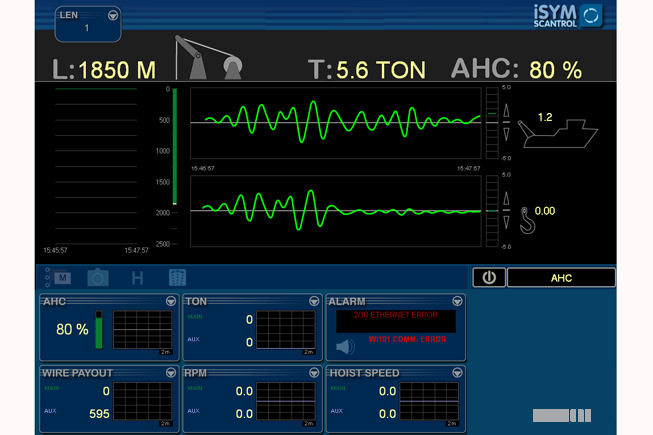Click the 2/10 ETHERNET ERROR alarm message
The width and height of the screenshot is (653, 435).
(396, 315)
